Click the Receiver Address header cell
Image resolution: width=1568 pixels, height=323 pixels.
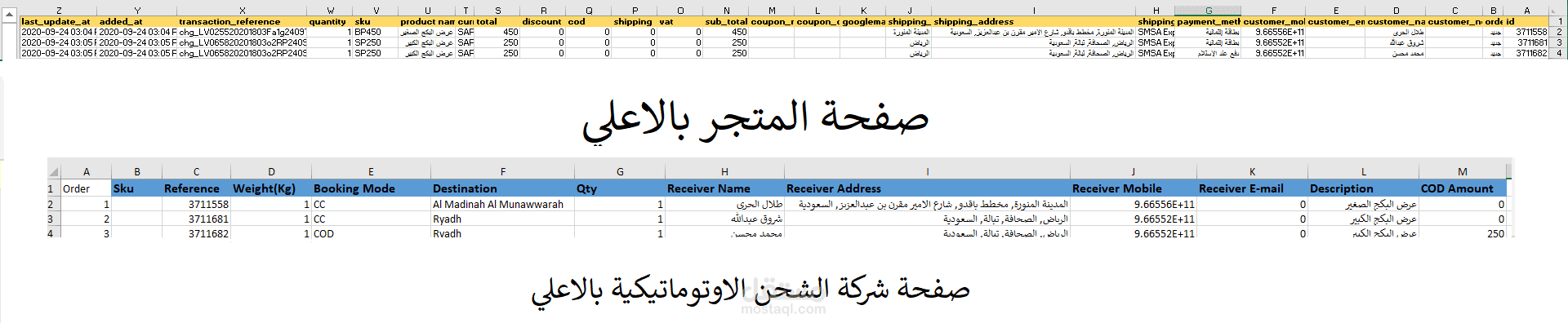[928, 188]
